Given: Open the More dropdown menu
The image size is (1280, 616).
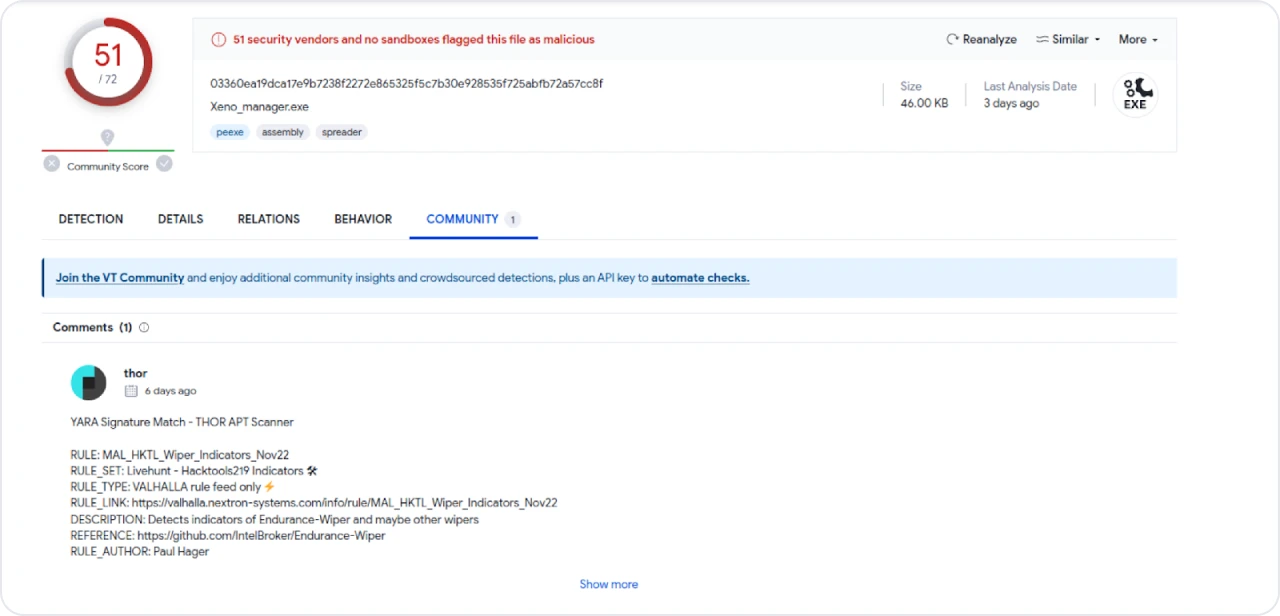Looking at the screenshot, I should click(x=1138, y=40).
